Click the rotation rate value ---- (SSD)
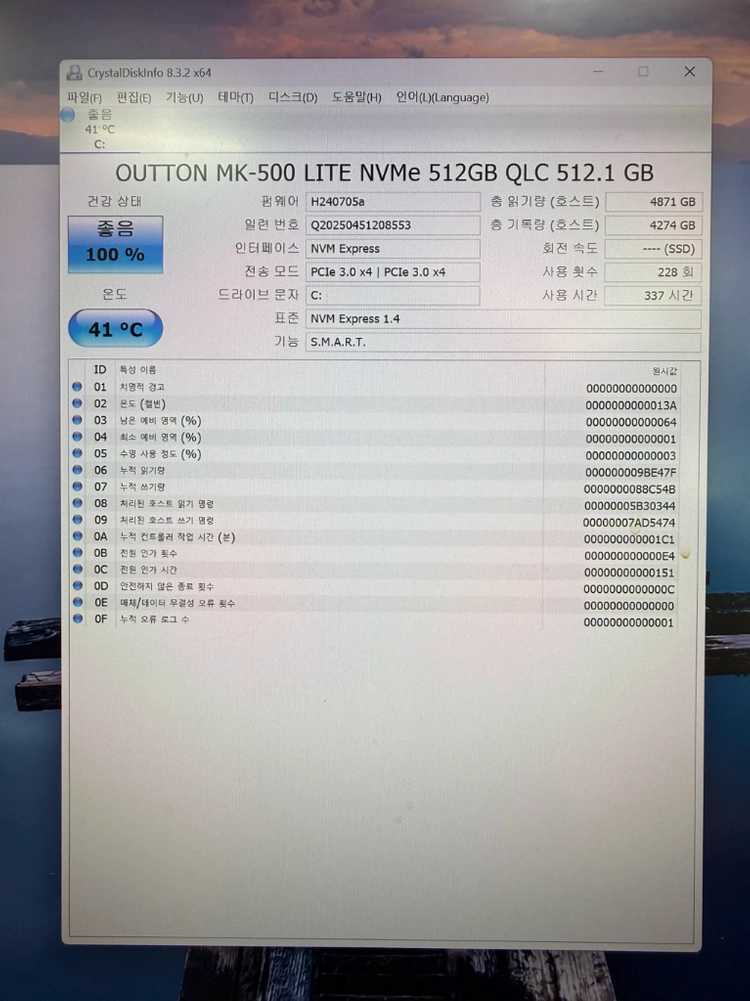 [654, 249]
